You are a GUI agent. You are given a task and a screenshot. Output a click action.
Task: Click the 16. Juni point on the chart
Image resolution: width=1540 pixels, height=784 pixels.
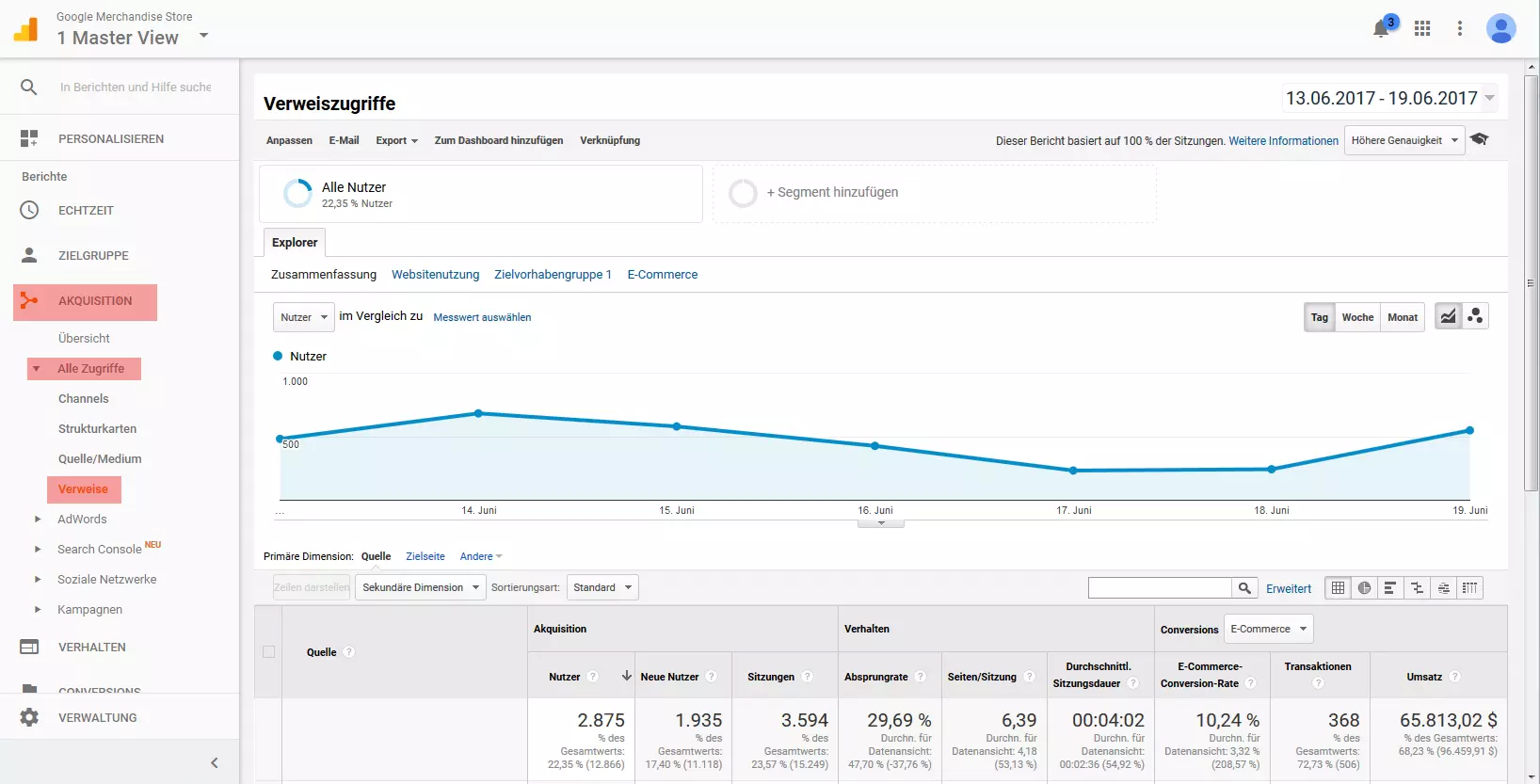click(874, 446)
